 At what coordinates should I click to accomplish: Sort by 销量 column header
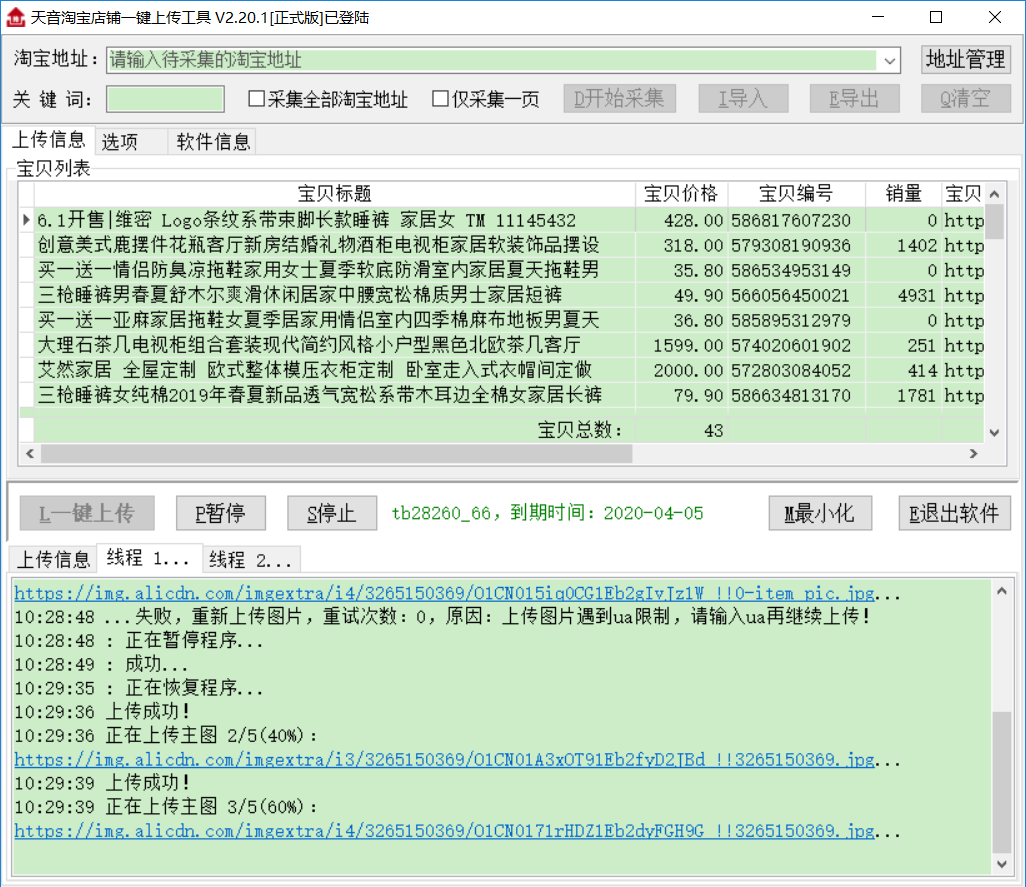pyautogui.click(x=903, y=194)
